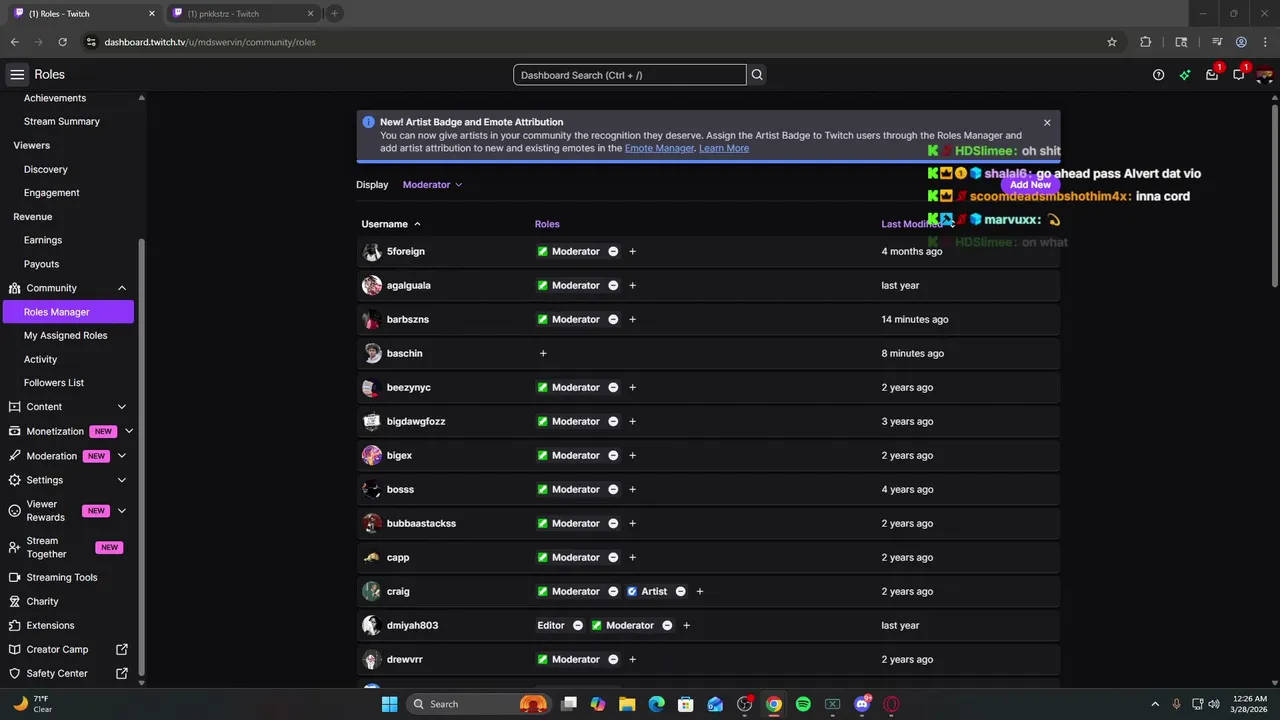Open the Display Moderator filter dropdown
Viewport: 1280px width, 720px height.
[432, 185]
